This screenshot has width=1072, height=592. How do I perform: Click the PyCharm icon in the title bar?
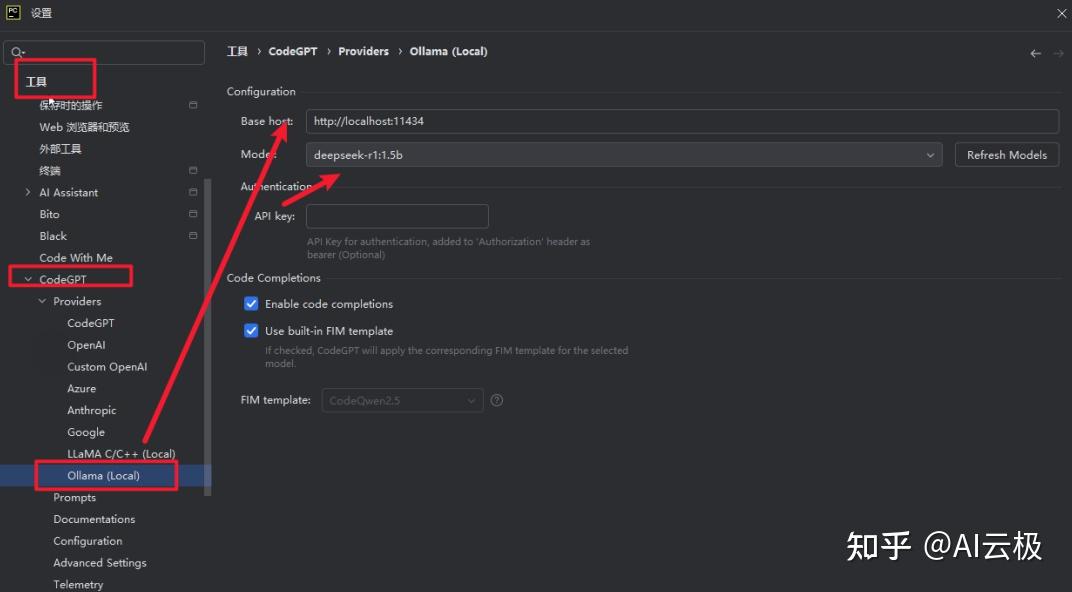pyautogui.click(x=12, y=12)
